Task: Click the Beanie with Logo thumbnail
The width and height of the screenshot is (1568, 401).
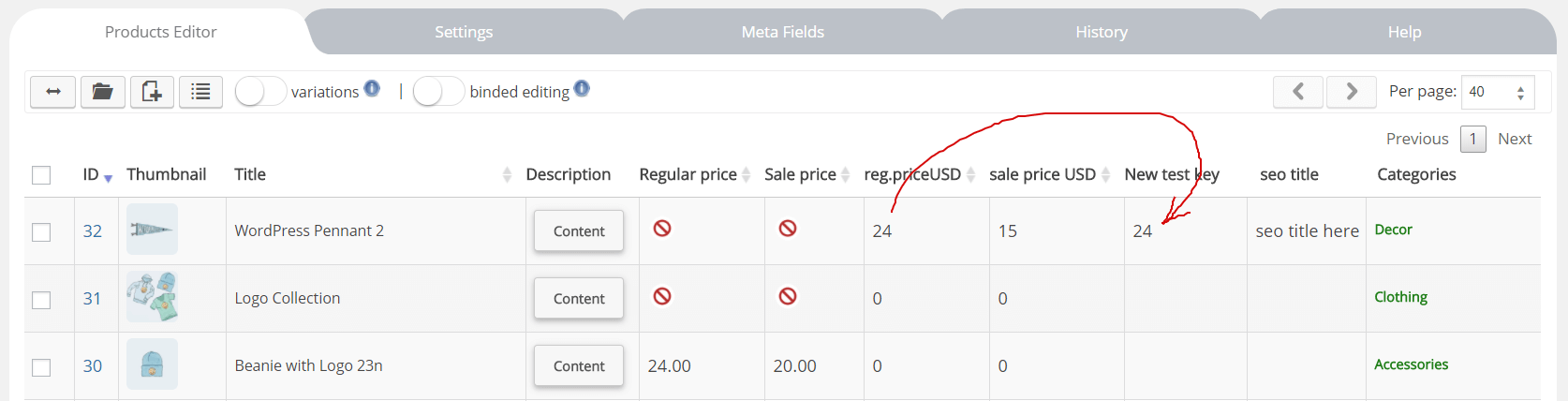Action: coord(152,364)
